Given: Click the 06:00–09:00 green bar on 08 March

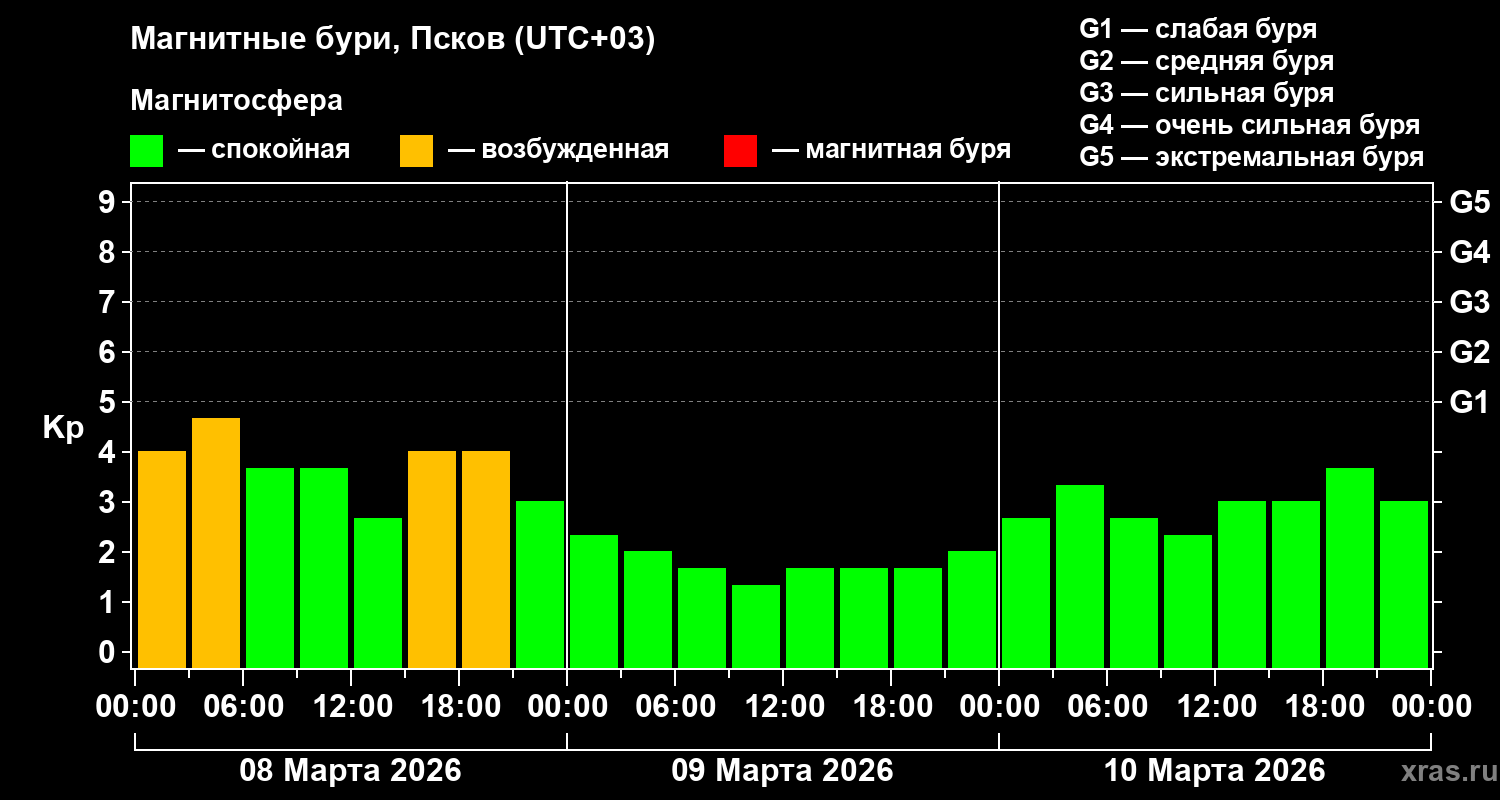Looking at the screenshot, I should [x=270, y=568].
